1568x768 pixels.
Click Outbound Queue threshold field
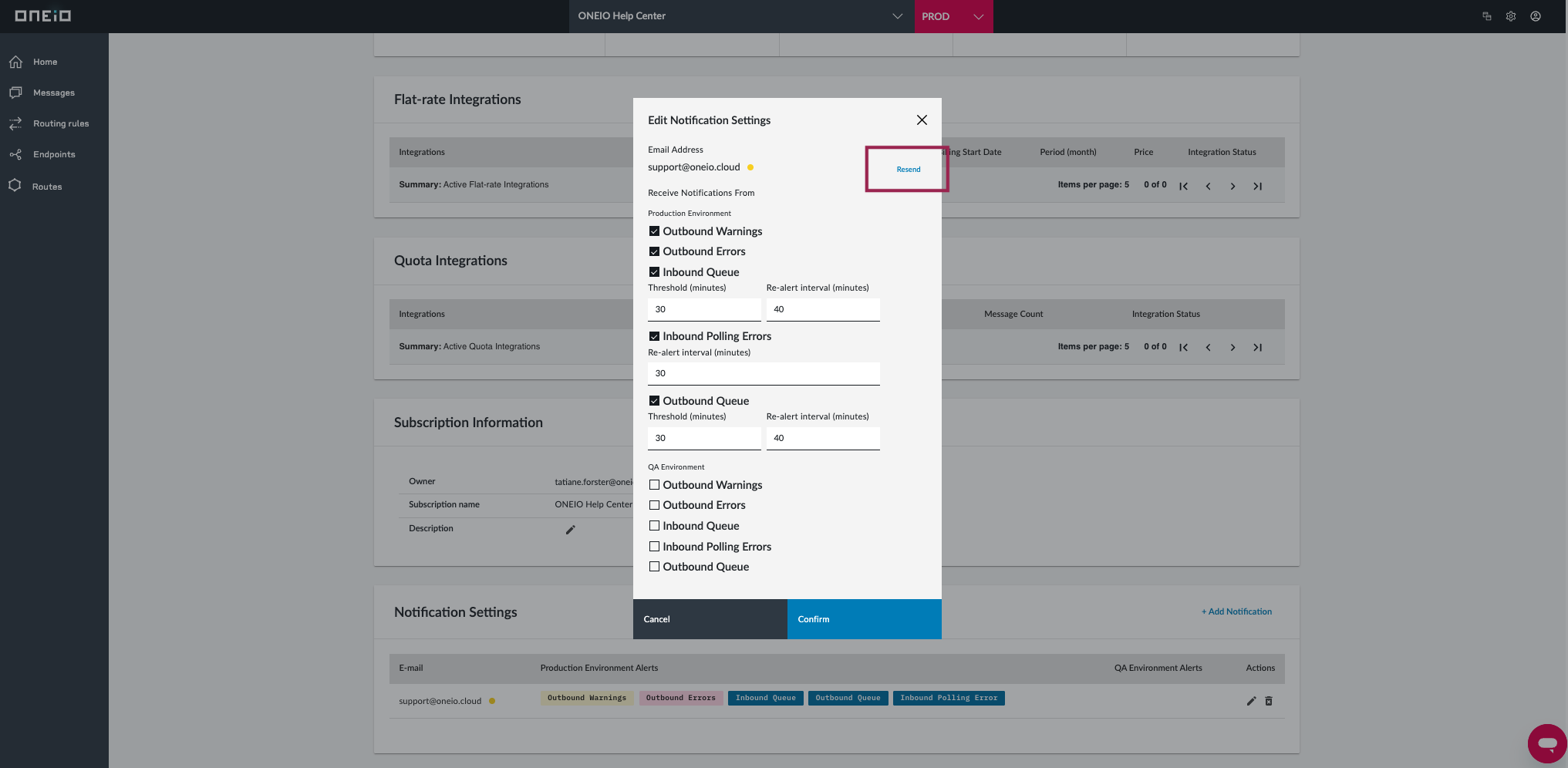[704, 438]
